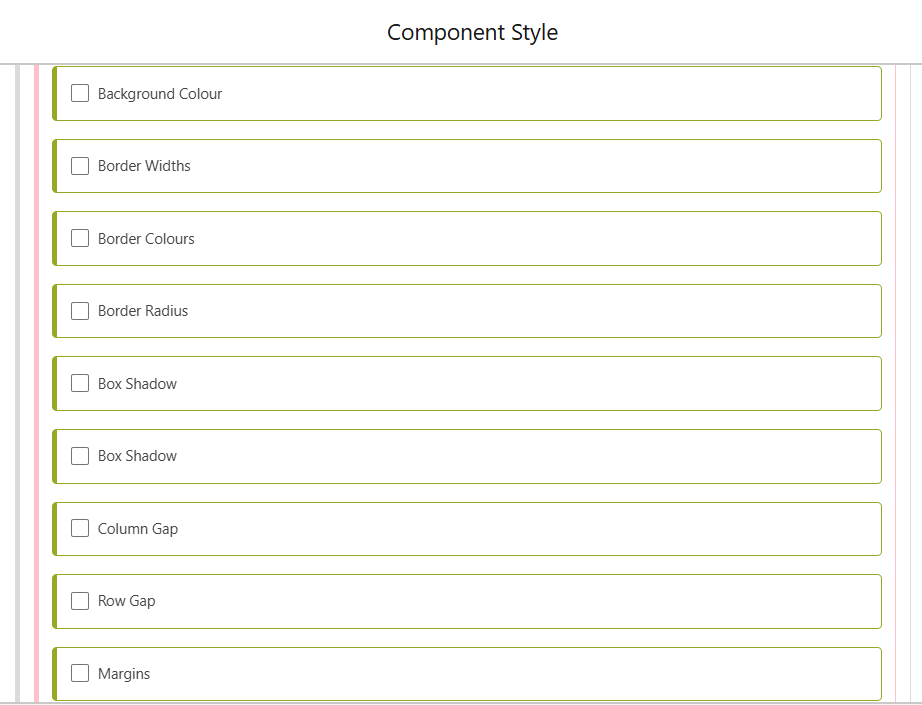Image resolution: width=922 pixels, height=705 pixels.
Task: Click the Border Radius label text
Action: (143, 311)
